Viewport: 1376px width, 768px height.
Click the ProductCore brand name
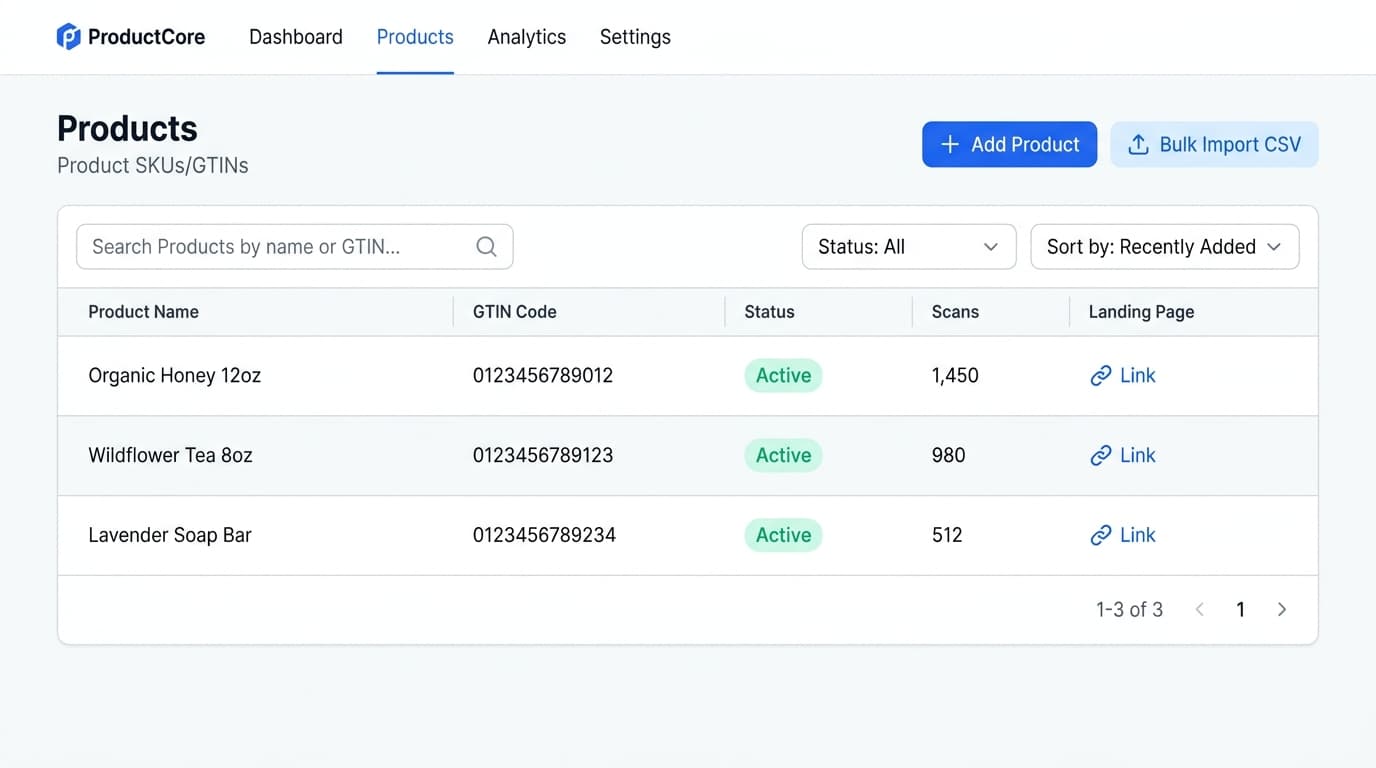point(147,37)
